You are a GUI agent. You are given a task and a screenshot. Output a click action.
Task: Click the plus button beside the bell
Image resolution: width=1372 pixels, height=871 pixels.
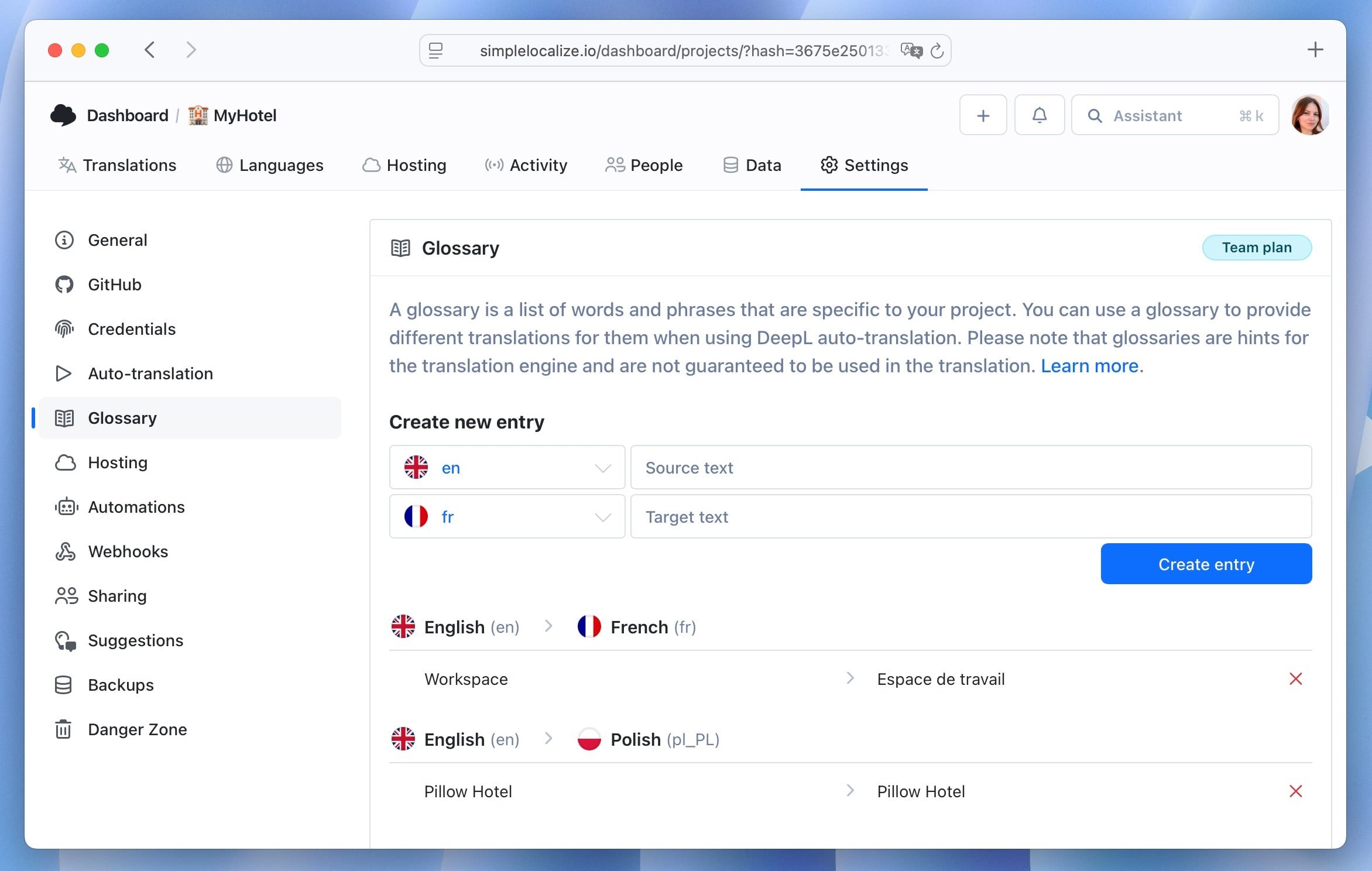click(x=983, y=115)
